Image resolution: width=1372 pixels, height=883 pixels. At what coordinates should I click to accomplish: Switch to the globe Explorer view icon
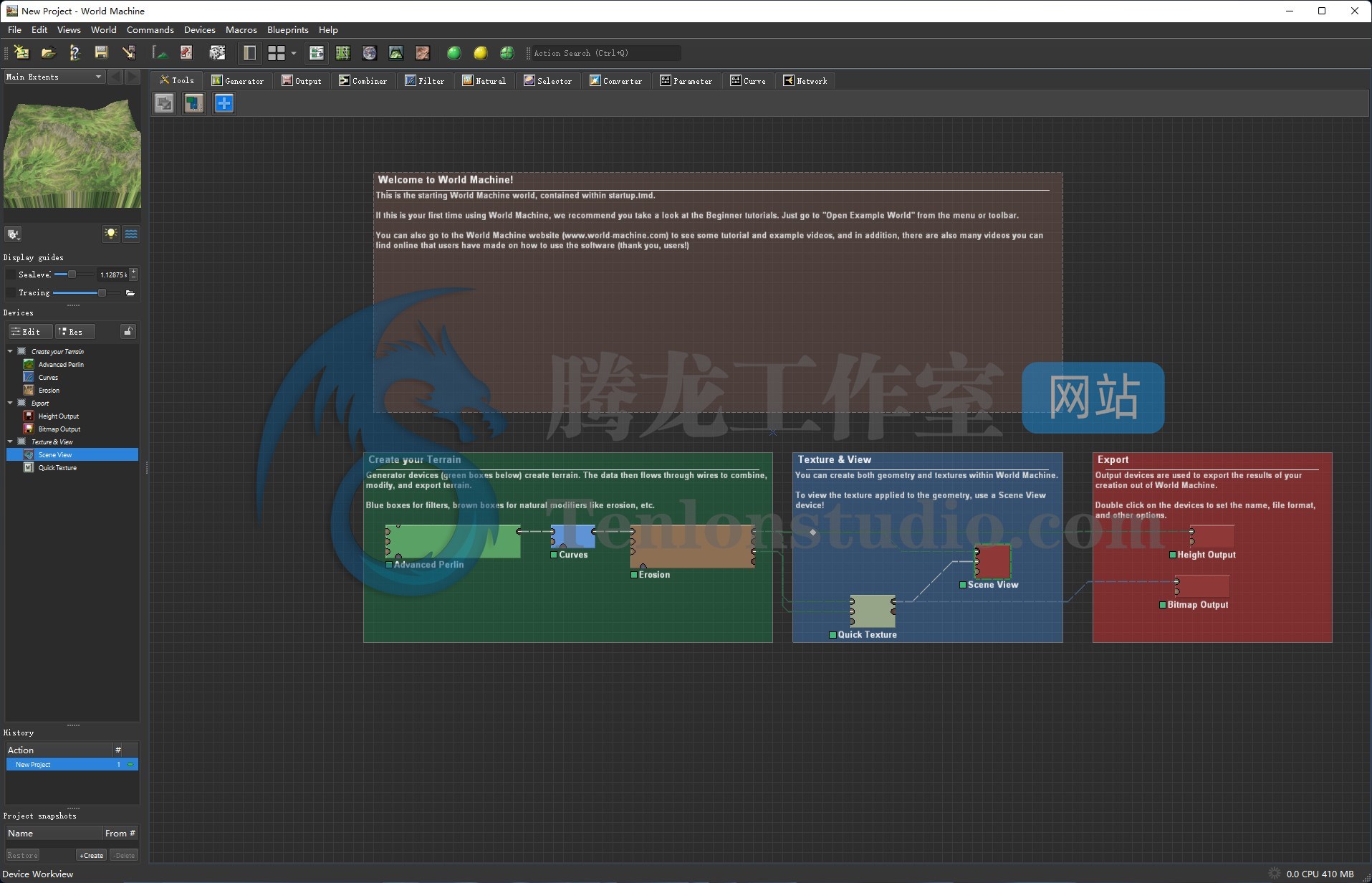pyautogui.click(x=369, y=53)
